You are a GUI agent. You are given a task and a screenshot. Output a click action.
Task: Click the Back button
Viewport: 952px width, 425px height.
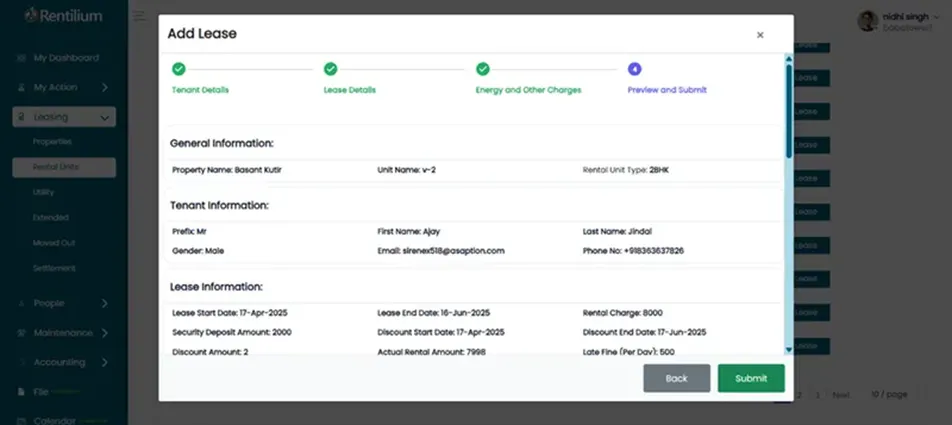pyautogui.click(x=676, y=378)
